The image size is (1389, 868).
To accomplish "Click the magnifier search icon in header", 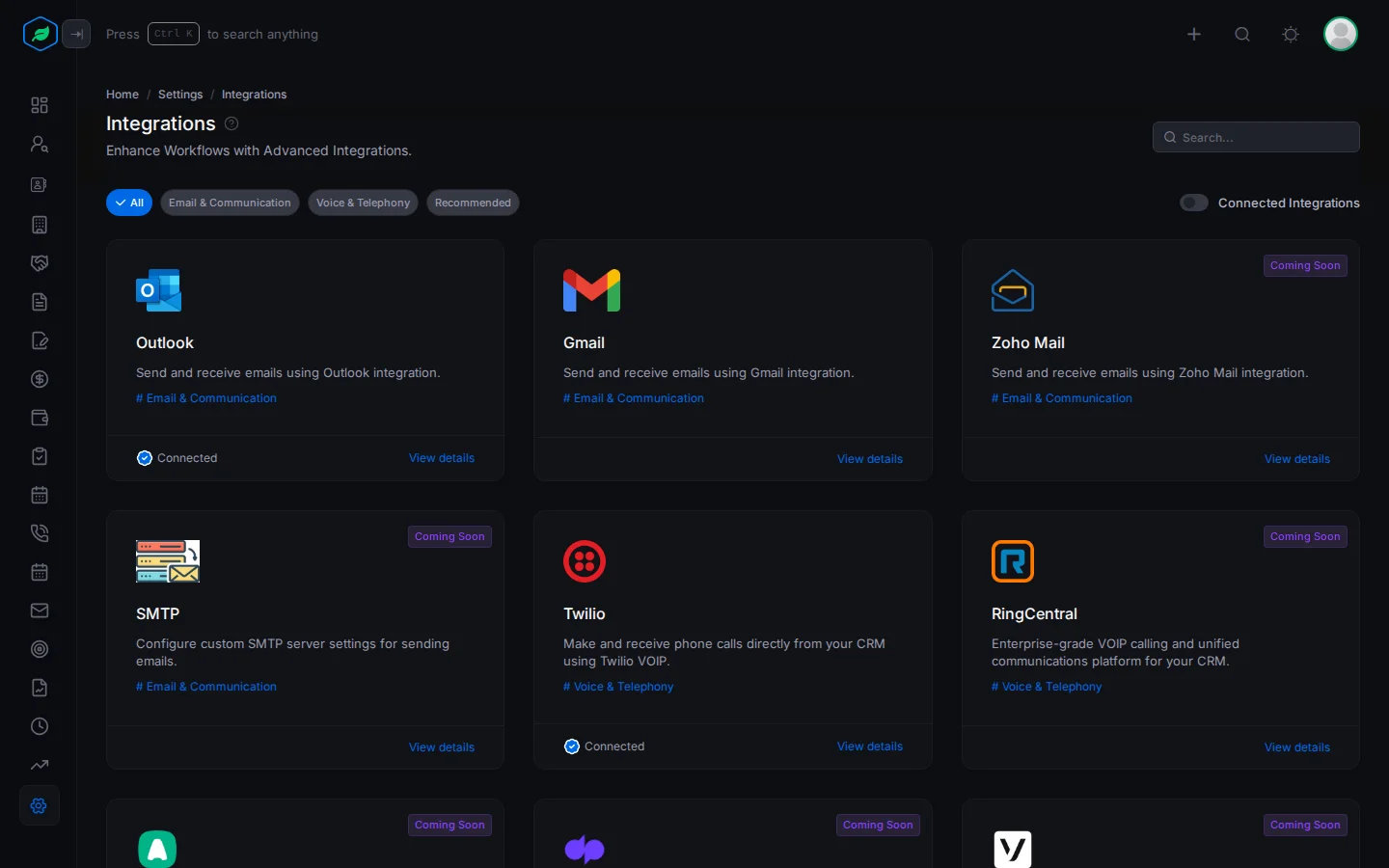I will pos(1242,34).
